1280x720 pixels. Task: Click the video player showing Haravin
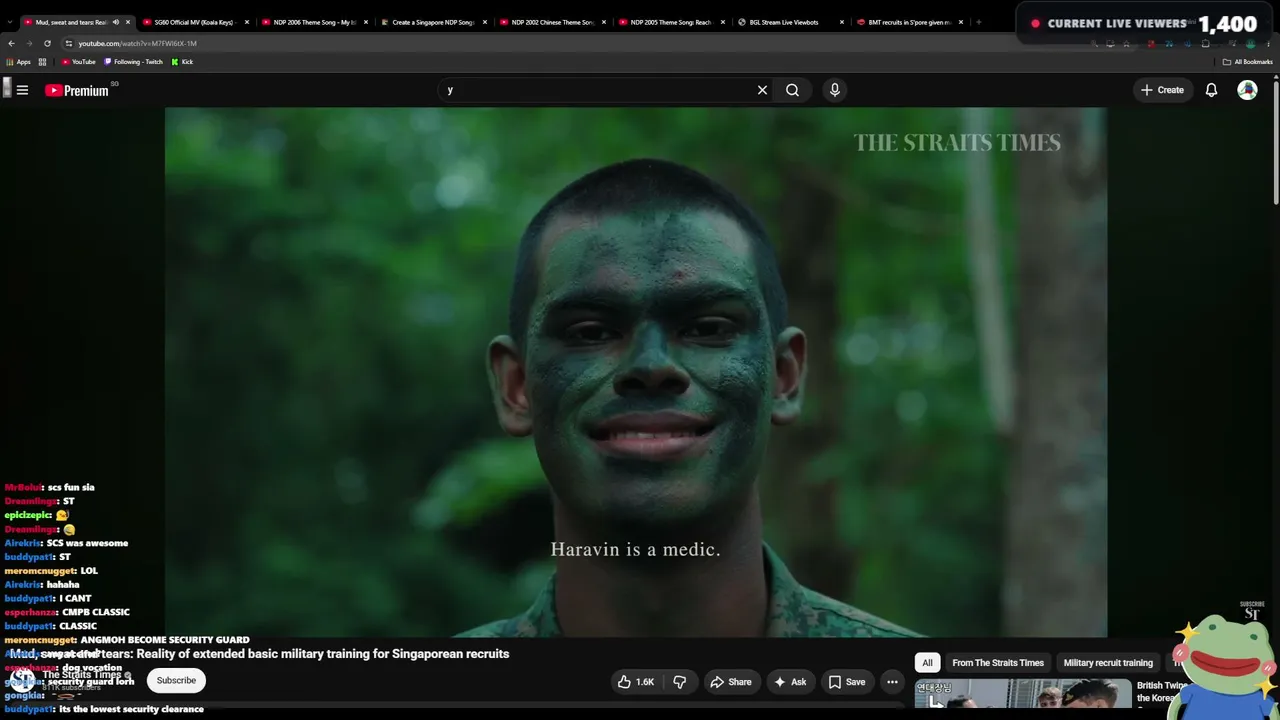[636, 372]
